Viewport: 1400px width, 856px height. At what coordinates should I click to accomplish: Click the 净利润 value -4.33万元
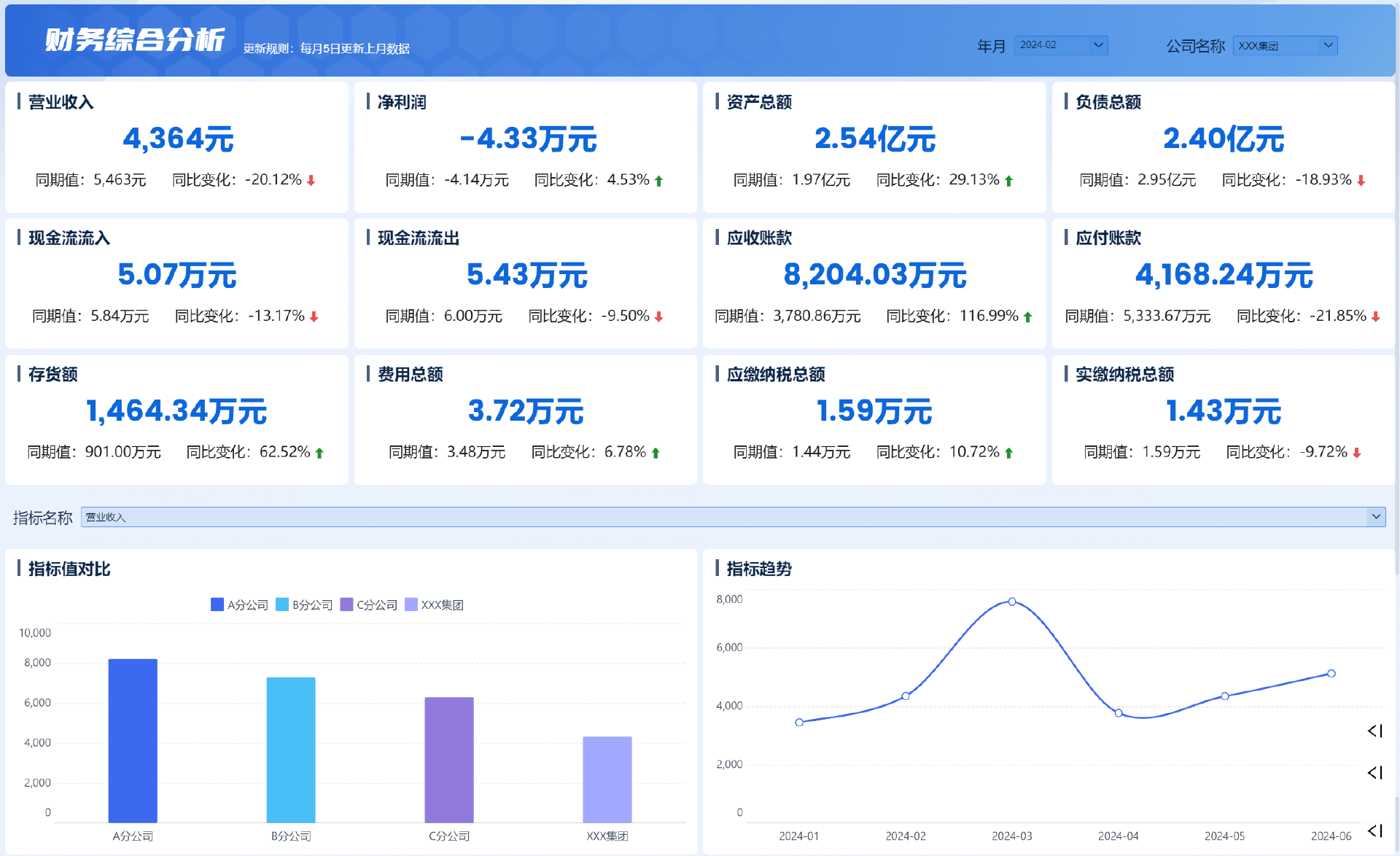(528, 139)
